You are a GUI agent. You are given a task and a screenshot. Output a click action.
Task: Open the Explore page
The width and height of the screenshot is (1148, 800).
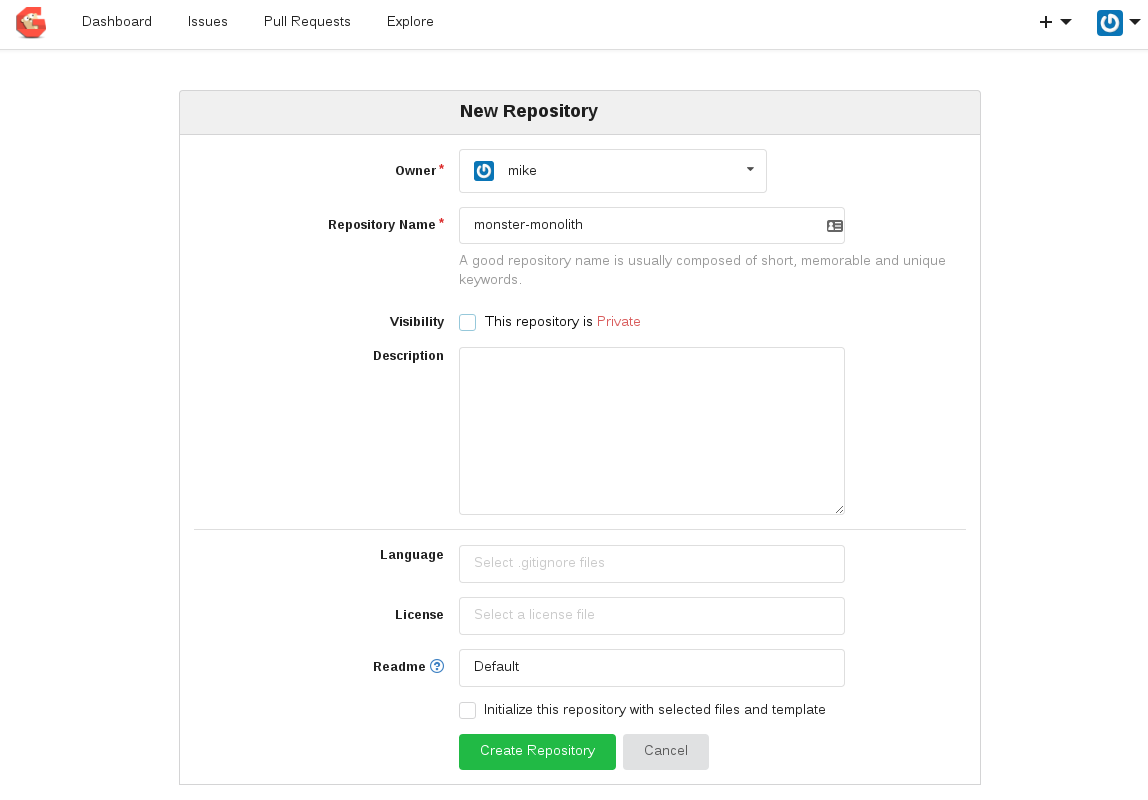click(x=410, y=22)
